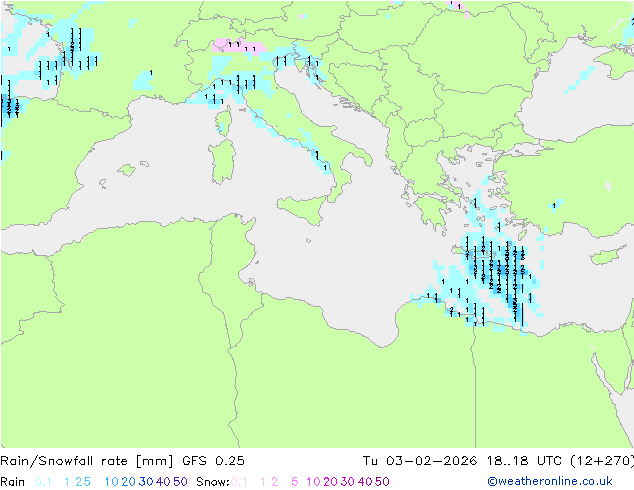The height and width of the screenshot is (490, 634).
Task: Click the "Rain" legend label
Action: tap(13, 482)
